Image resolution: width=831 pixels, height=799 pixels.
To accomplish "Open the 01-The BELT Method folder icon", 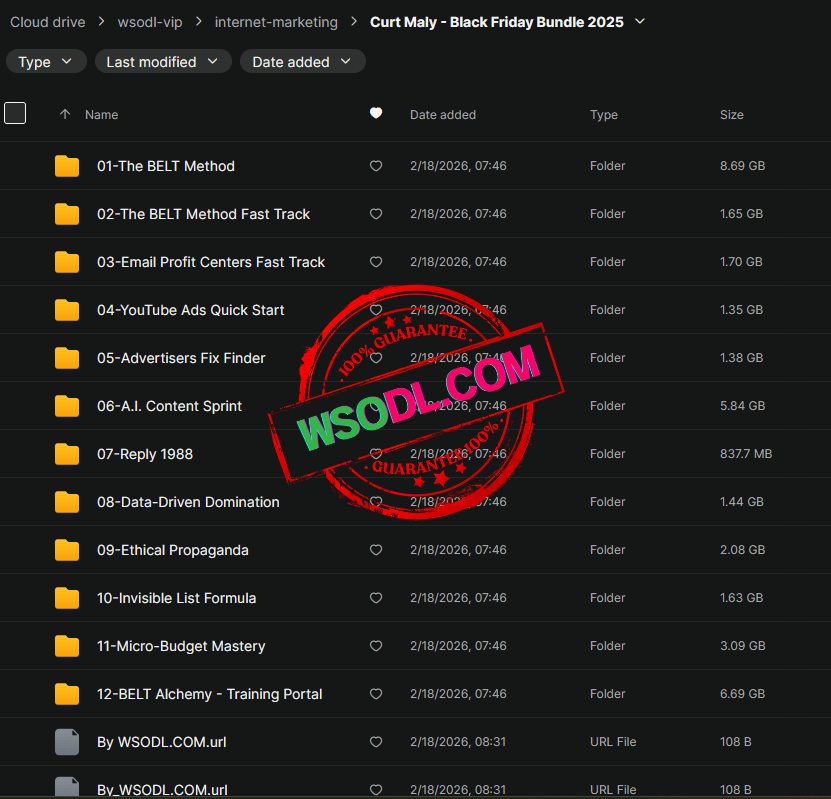I will click(67, 166).
